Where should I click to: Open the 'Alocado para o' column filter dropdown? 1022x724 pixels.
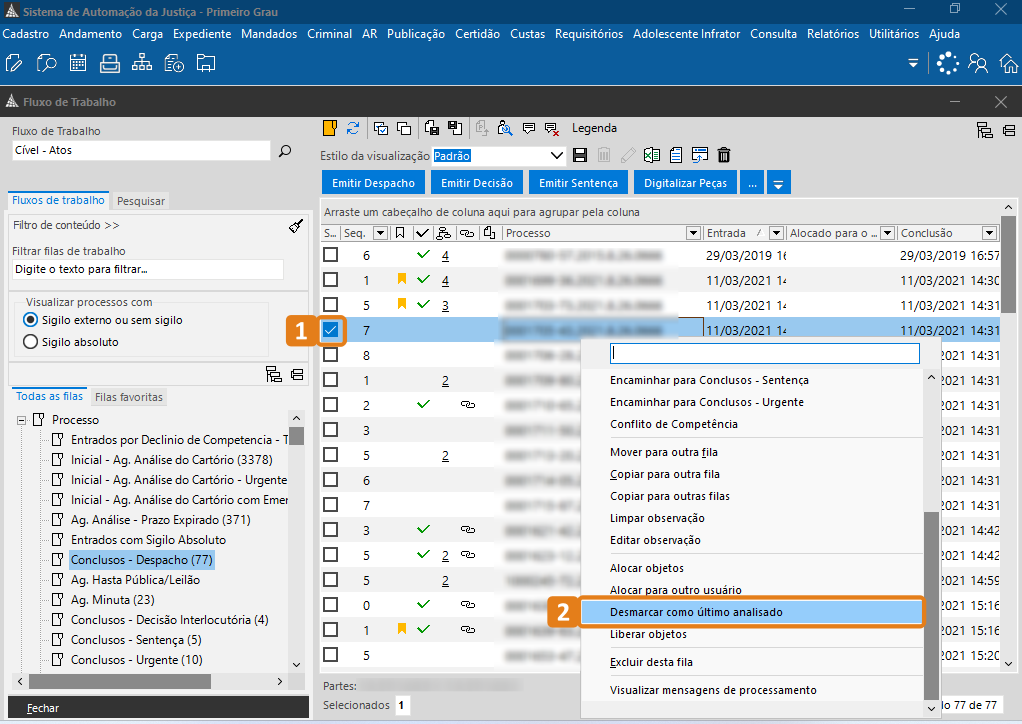886,233
